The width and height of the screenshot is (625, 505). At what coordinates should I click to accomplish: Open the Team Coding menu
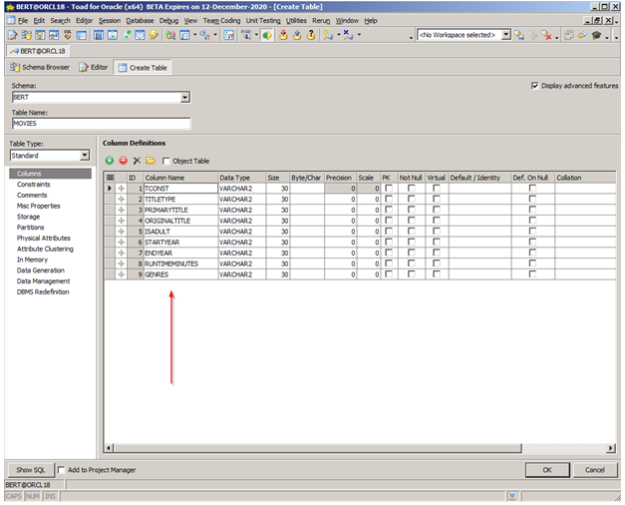click(222, 21)
